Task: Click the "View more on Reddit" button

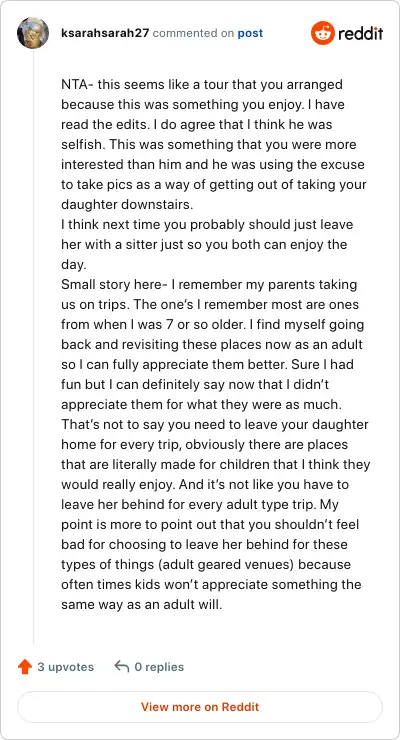Action: coord(200,707)
